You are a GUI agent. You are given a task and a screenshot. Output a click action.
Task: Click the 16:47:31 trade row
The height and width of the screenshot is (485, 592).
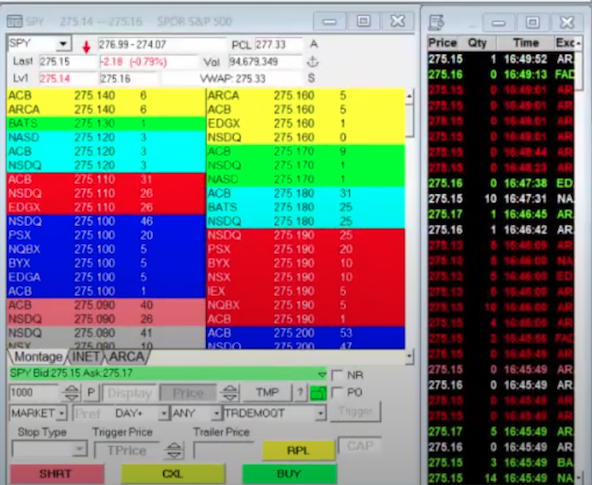[501, 199]
